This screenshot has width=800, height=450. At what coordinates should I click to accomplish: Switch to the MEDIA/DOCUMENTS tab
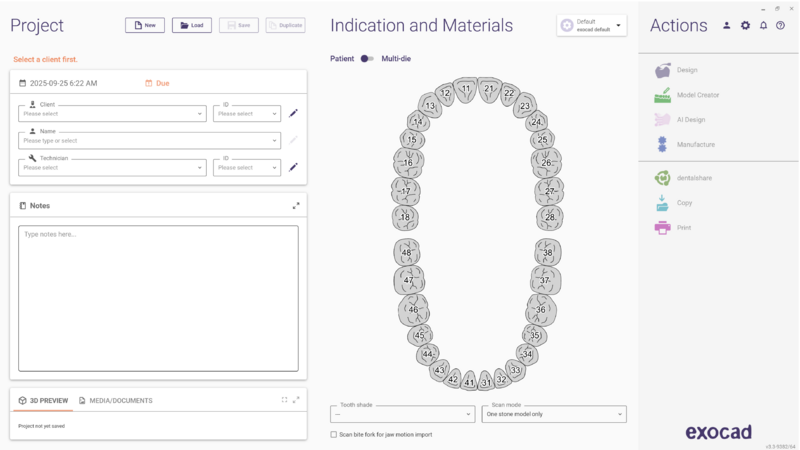(x=116, y=401)
